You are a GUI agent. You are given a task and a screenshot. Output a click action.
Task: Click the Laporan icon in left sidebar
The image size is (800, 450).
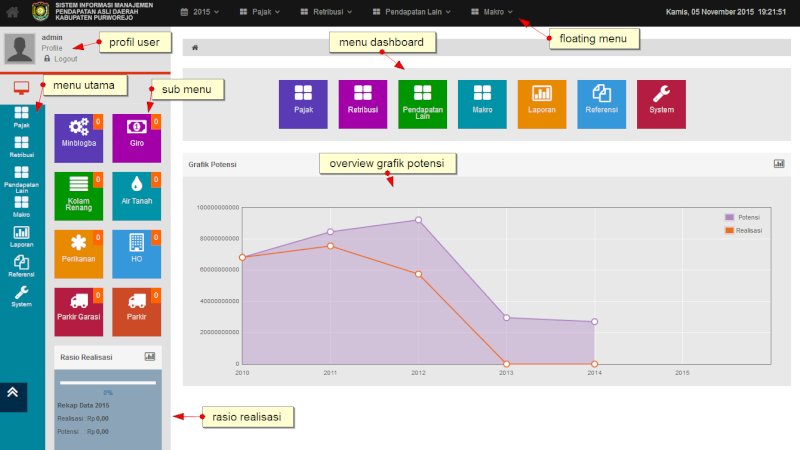21,237
